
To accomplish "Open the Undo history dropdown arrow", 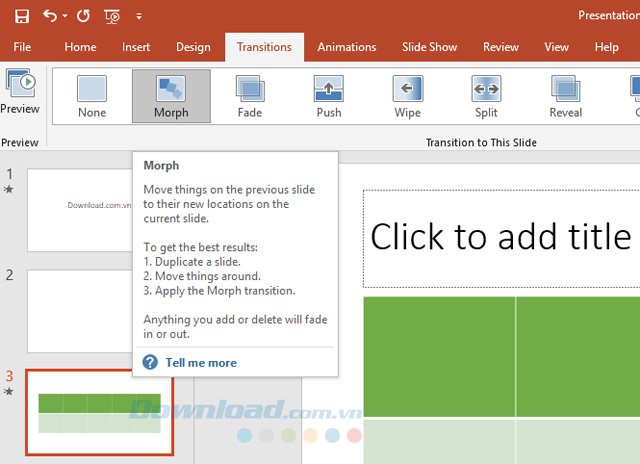I will pyautogui.click(x=65, y=16).
